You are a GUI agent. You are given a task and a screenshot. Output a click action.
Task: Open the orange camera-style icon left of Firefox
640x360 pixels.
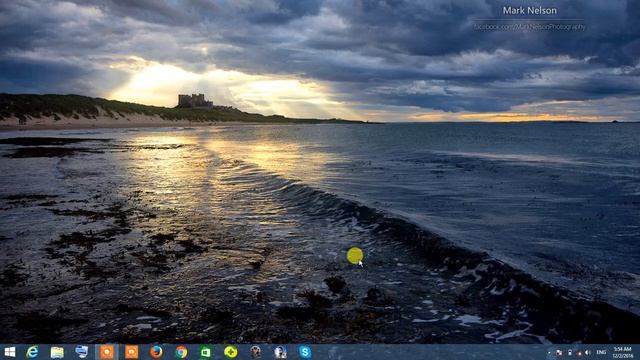(131, 352)
